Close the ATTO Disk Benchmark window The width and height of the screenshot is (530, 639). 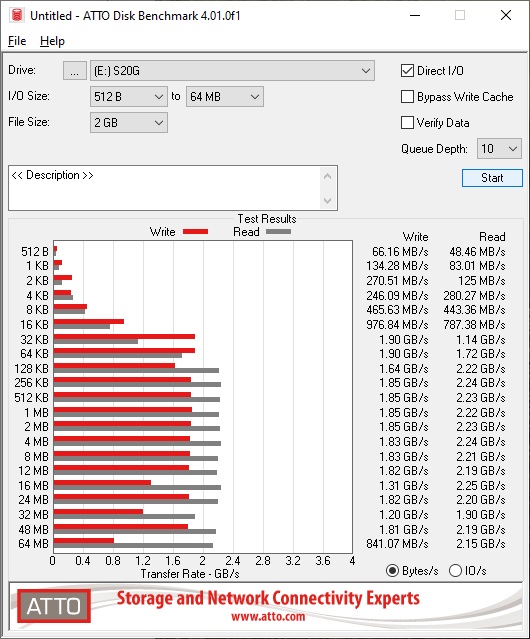tap(506, 15)
